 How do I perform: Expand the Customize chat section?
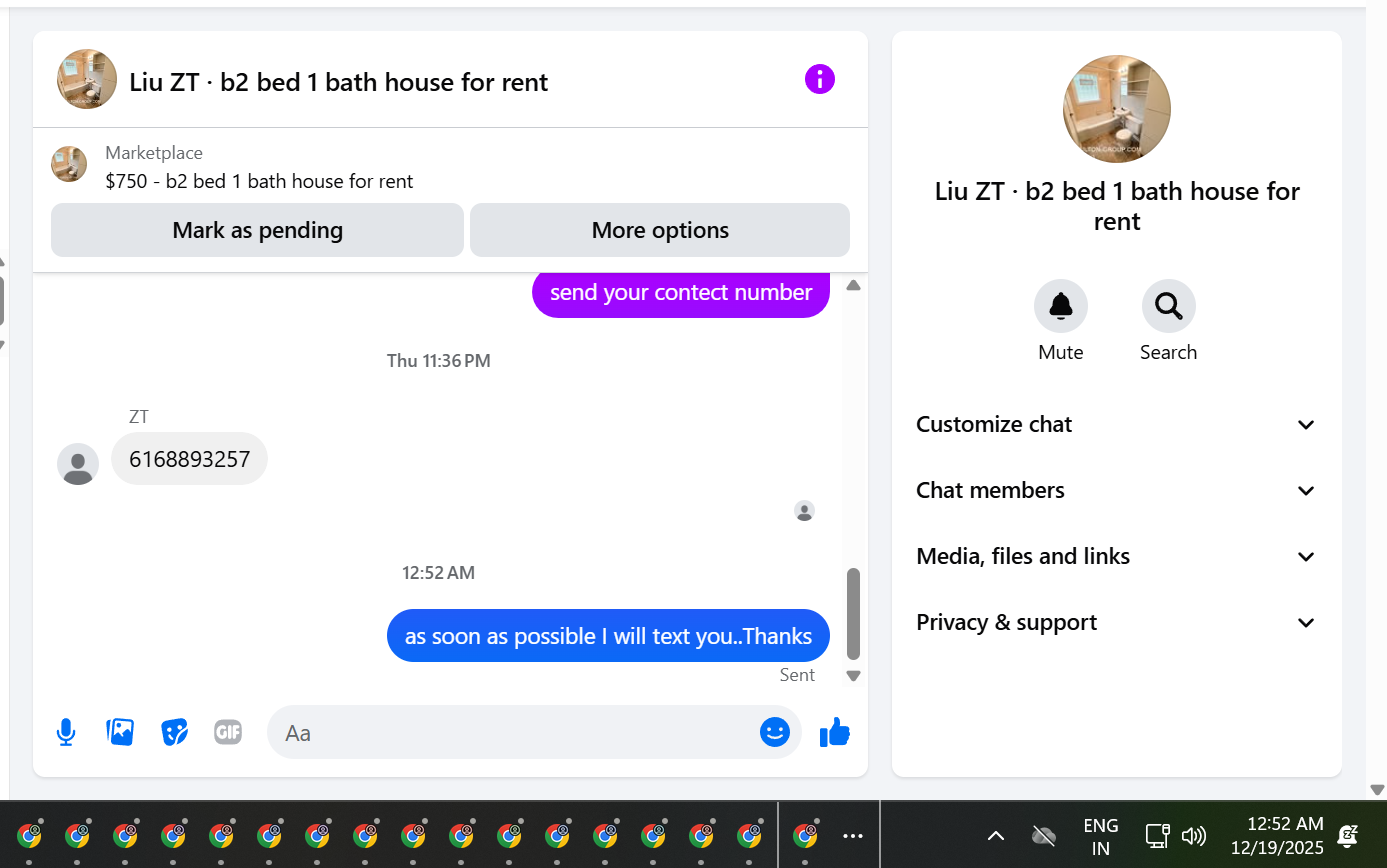[x=1116, y=424]
